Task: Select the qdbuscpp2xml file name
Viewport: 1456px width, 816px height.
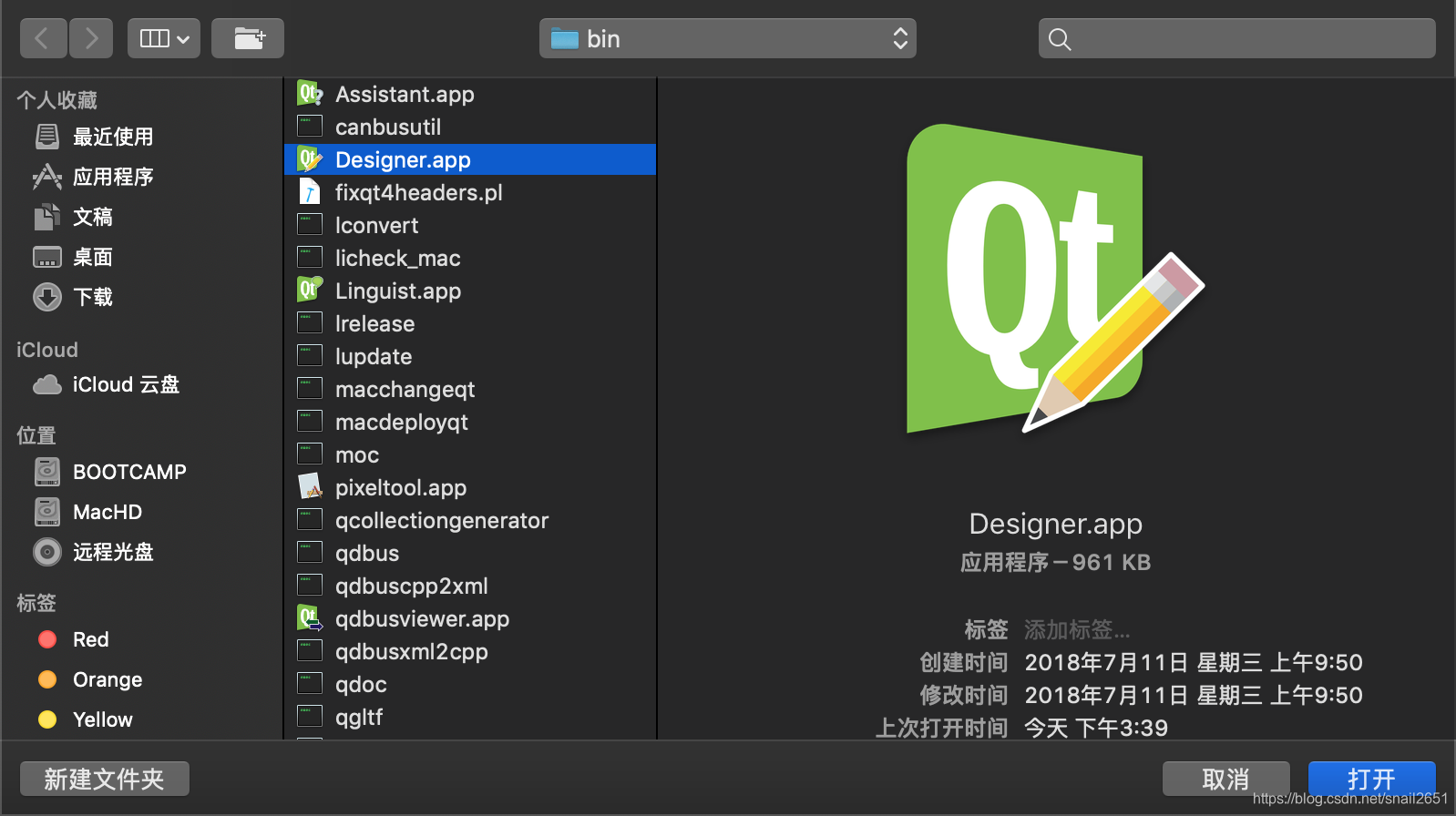Action: tap(412, 586)
